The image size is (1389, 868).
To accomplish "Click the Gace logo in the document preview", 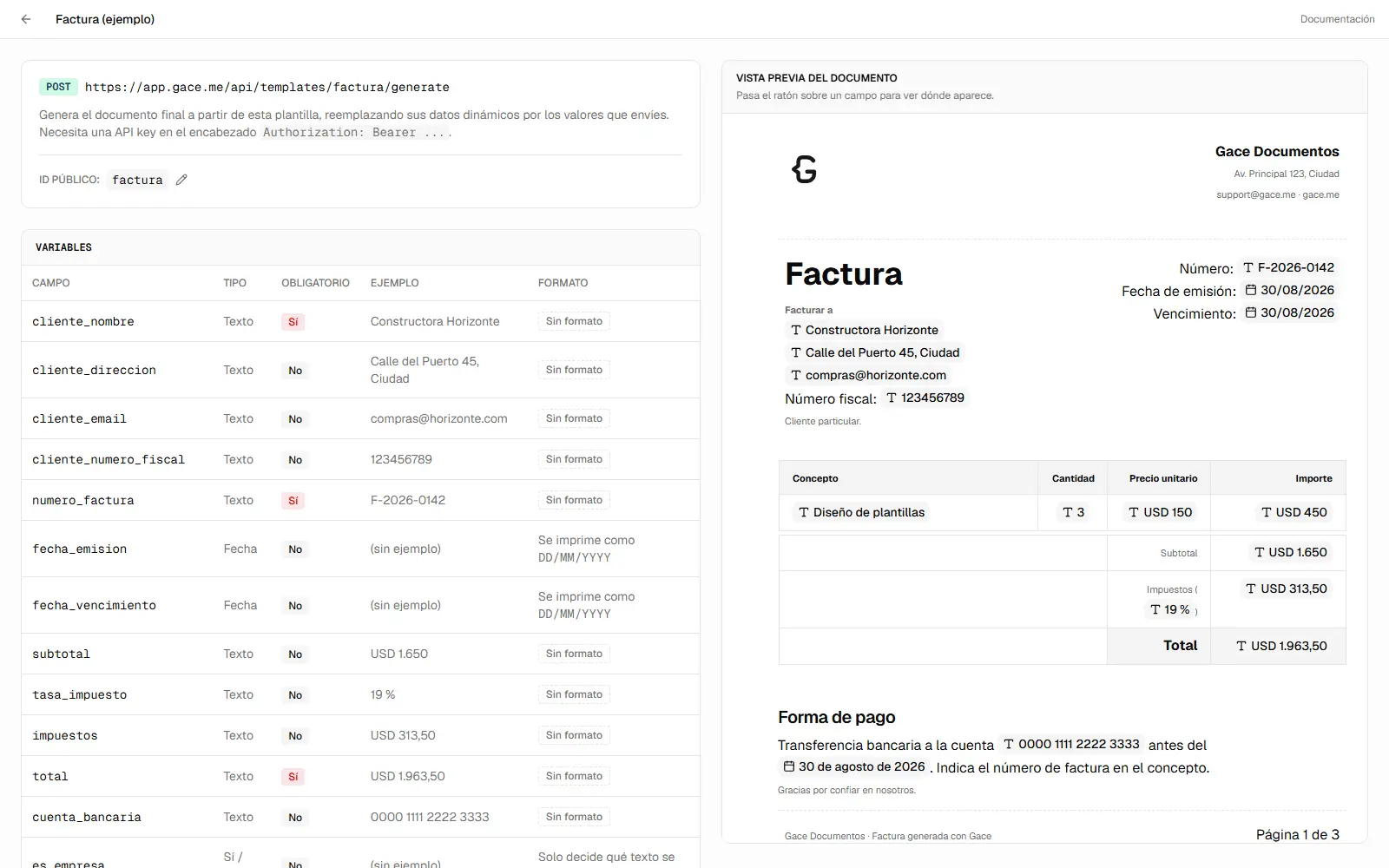I will pyautogui.click(x=805, y=169).
